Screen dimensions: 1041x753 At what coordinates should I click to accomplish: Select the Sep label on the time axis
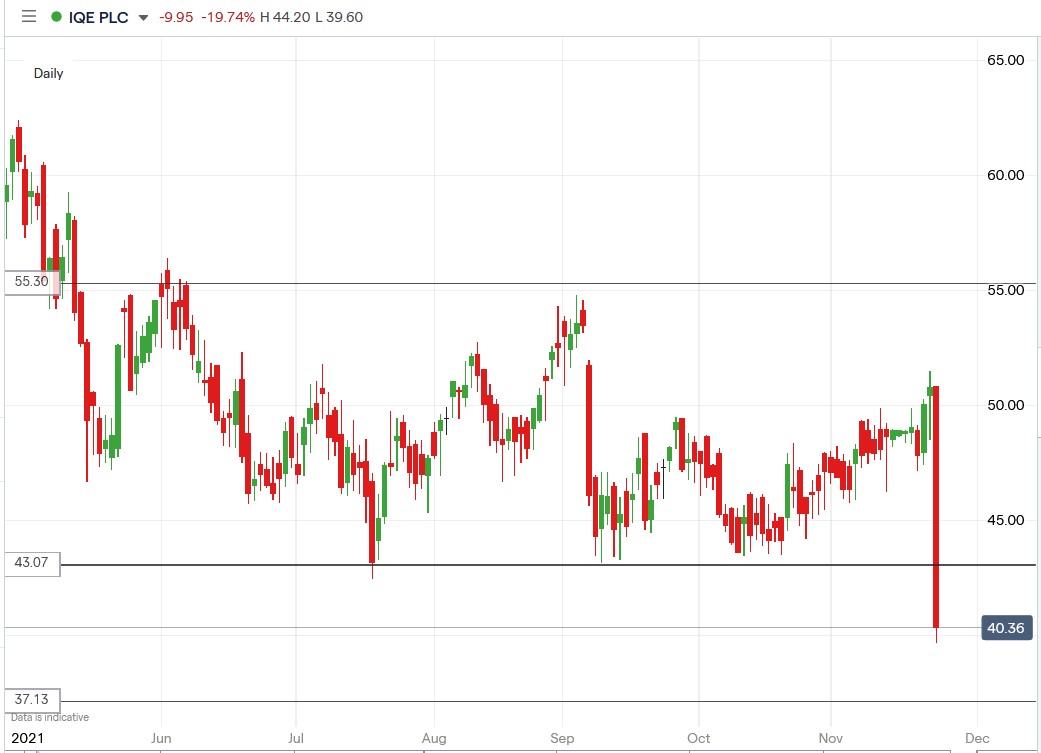[561, 738]
